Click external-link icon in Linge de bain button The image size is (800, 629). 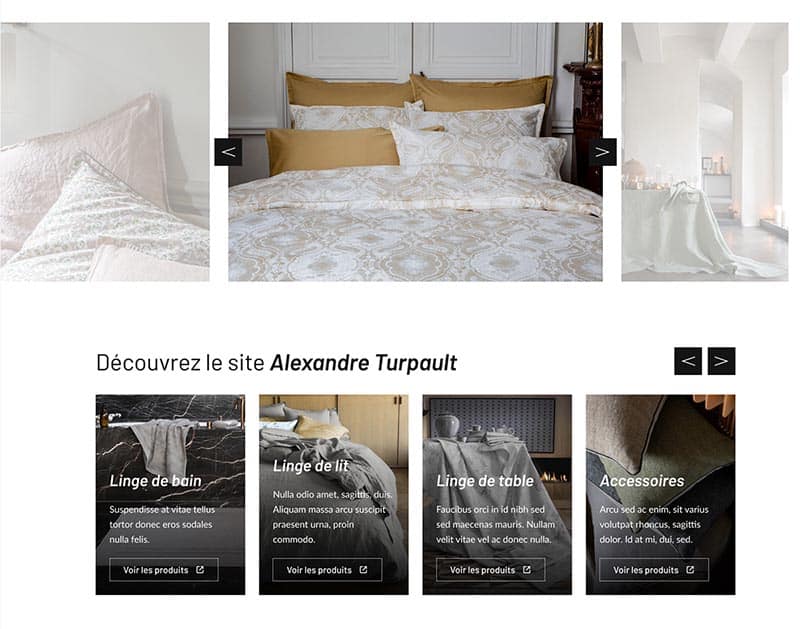(x=200, y=569)
